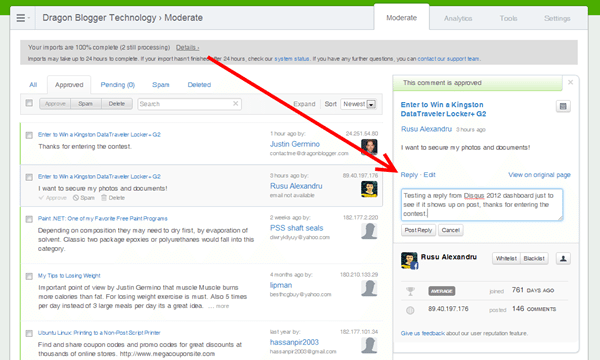Open the Analytics tab

[x=458, y=18]
